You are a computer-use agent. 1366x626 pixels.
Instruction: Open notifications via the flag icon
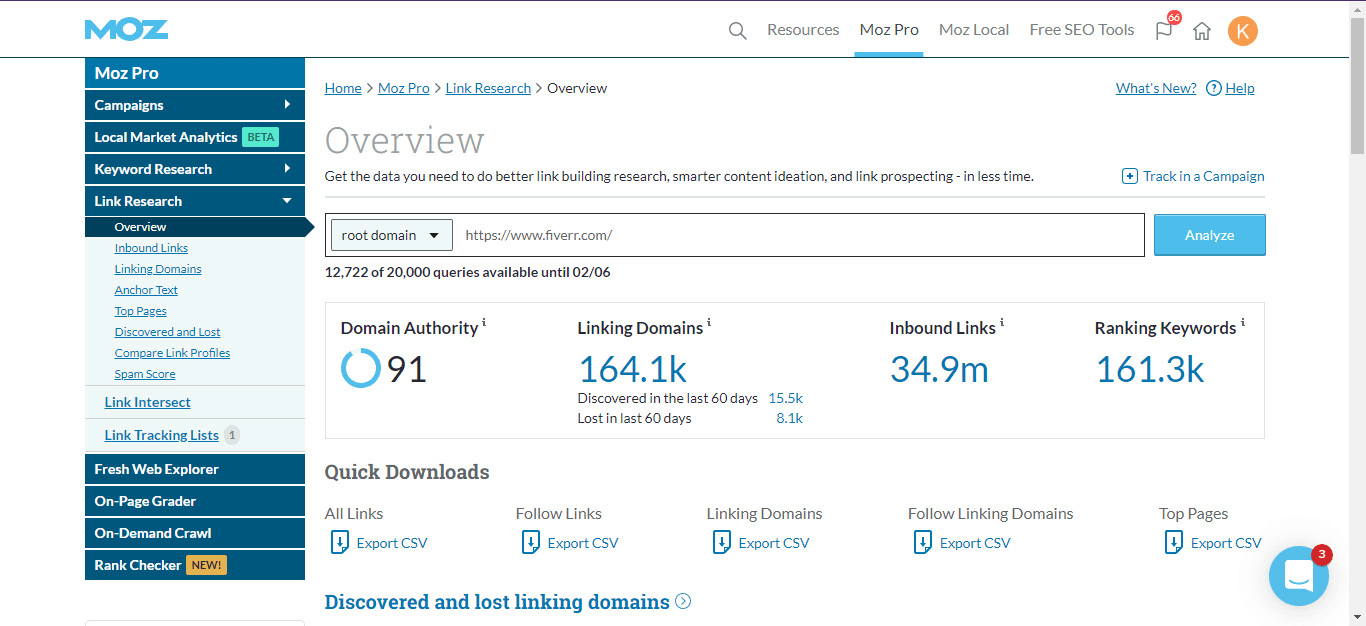pyautogui.click(x=1162, y=31)
